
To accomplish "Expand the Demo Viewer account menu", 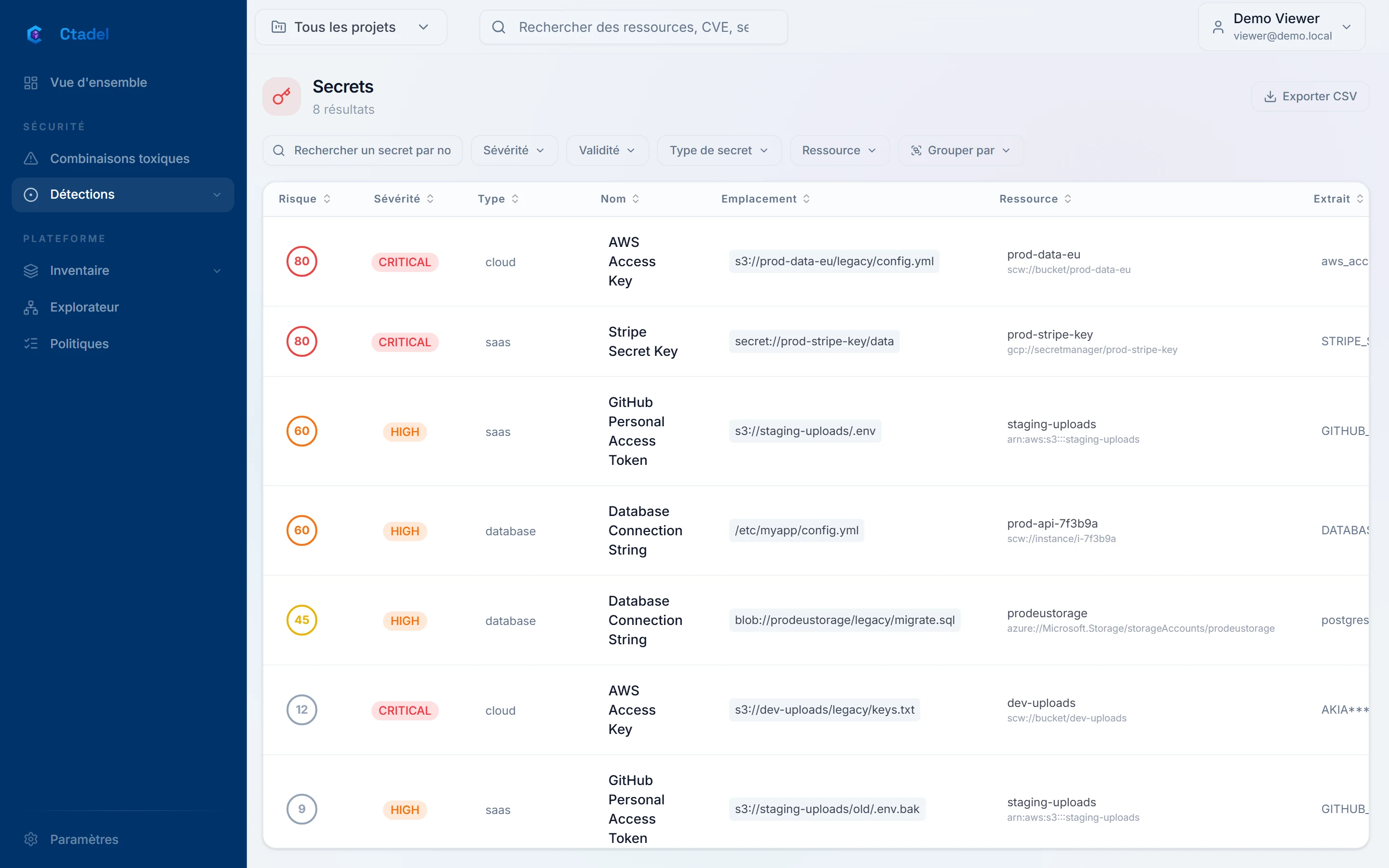I will (1281, 27).
